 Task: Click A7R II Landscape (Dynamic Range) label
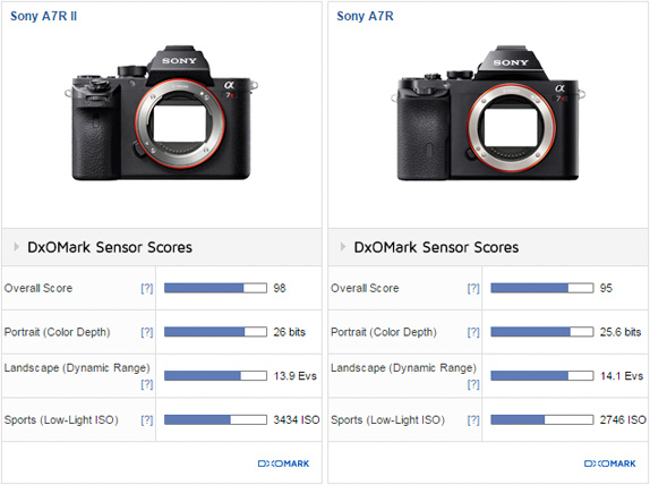77,368
